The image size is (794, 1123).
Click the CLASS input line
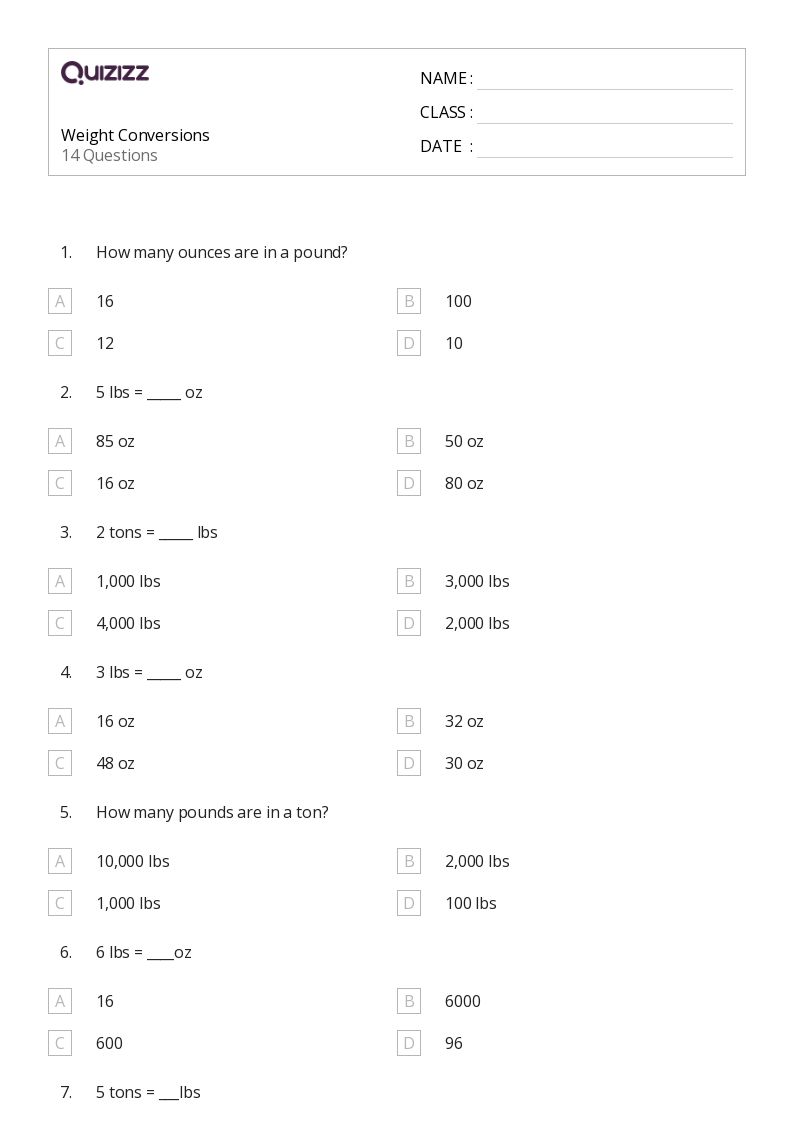click(605, 112)
